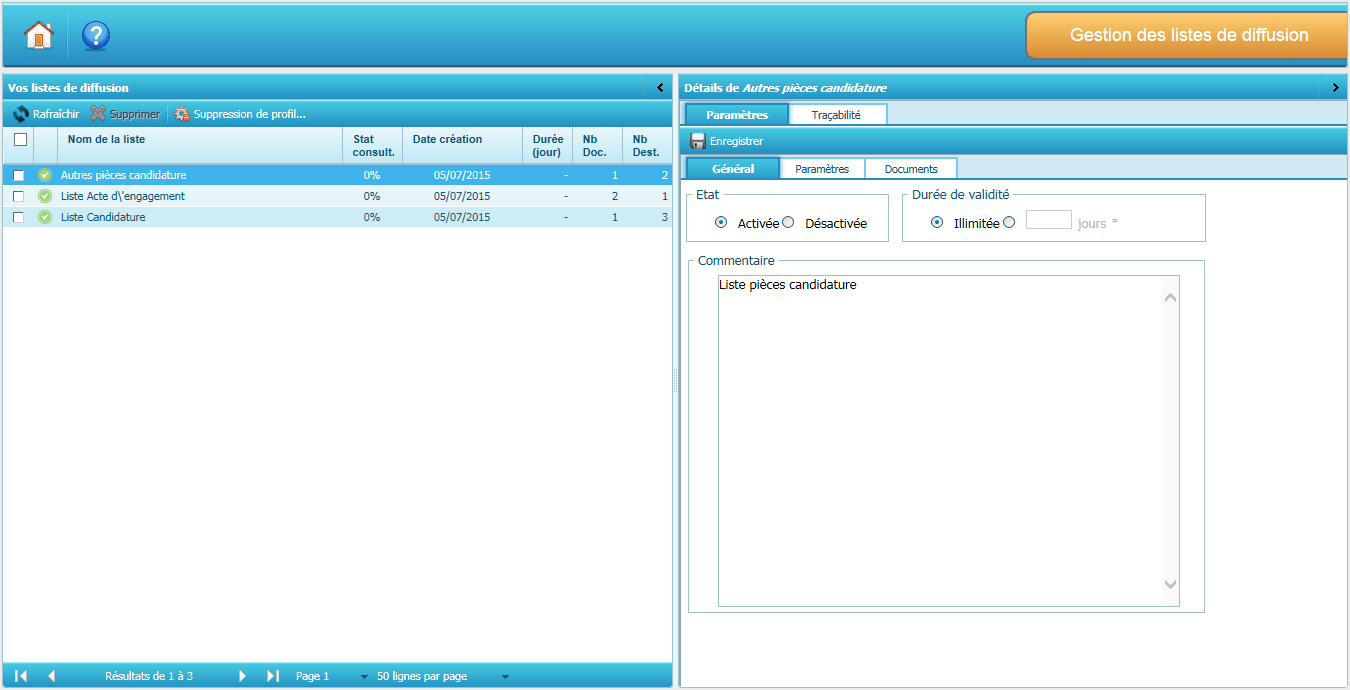The image size is (1350, 690).
Task: Collapse the Vos listes de diffusion panel
Action: [660, 88]
